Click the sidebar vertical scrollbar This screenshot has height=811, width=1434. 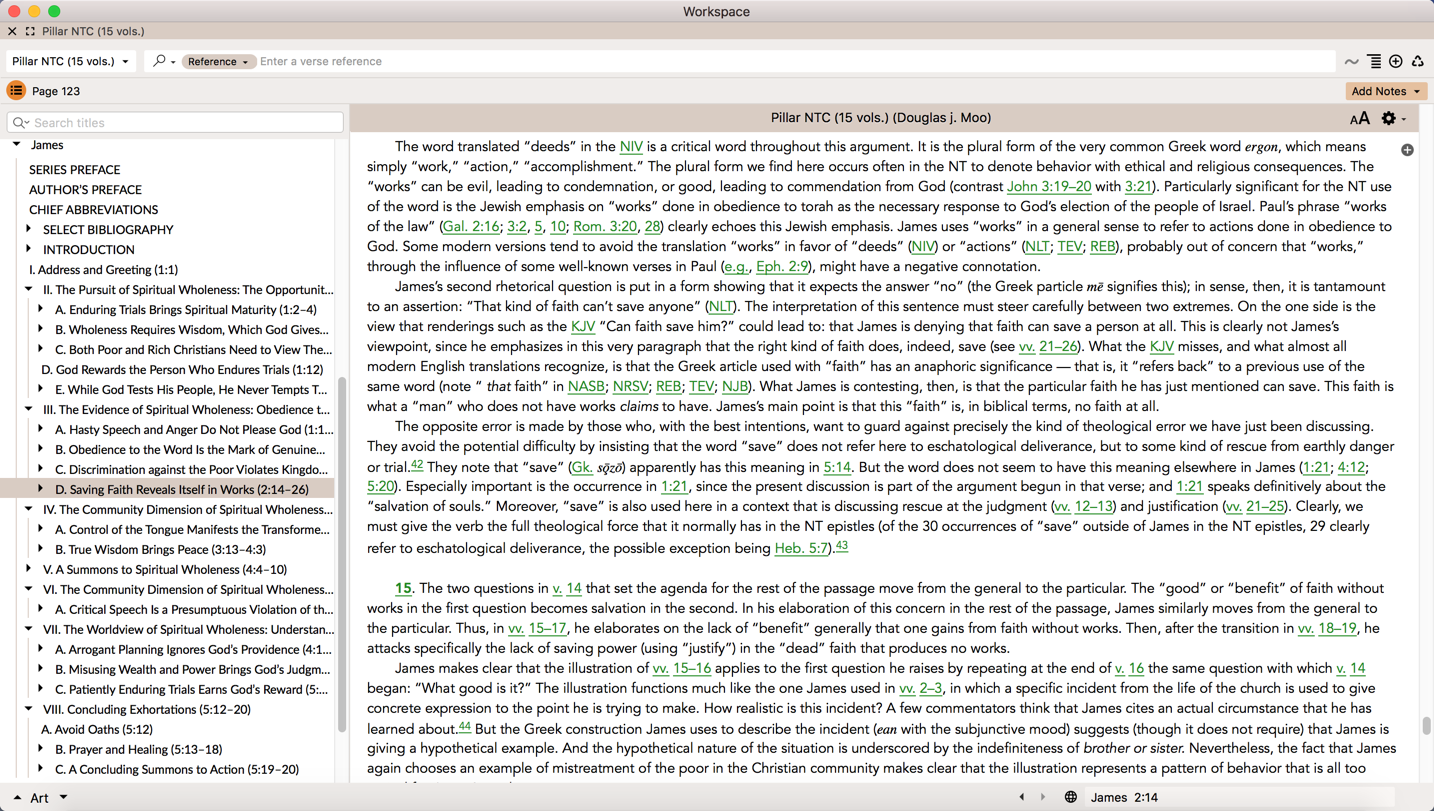point(342,555)
